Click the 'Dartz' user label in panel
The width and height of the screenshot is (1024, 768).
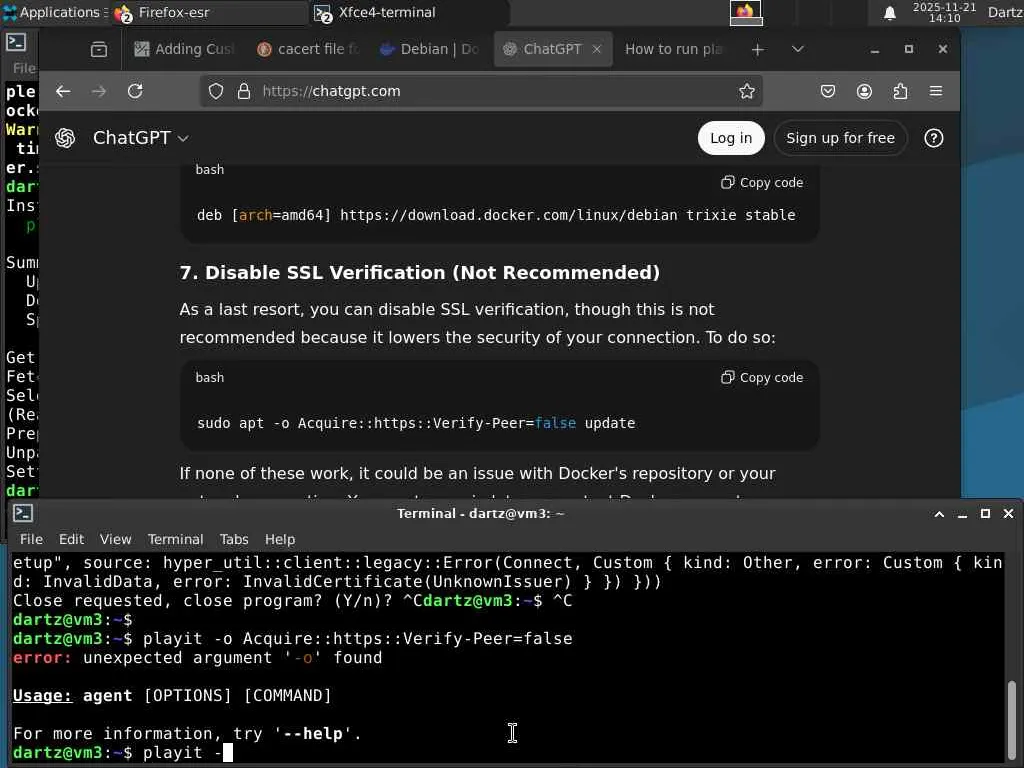click(x=1005, y=12)
